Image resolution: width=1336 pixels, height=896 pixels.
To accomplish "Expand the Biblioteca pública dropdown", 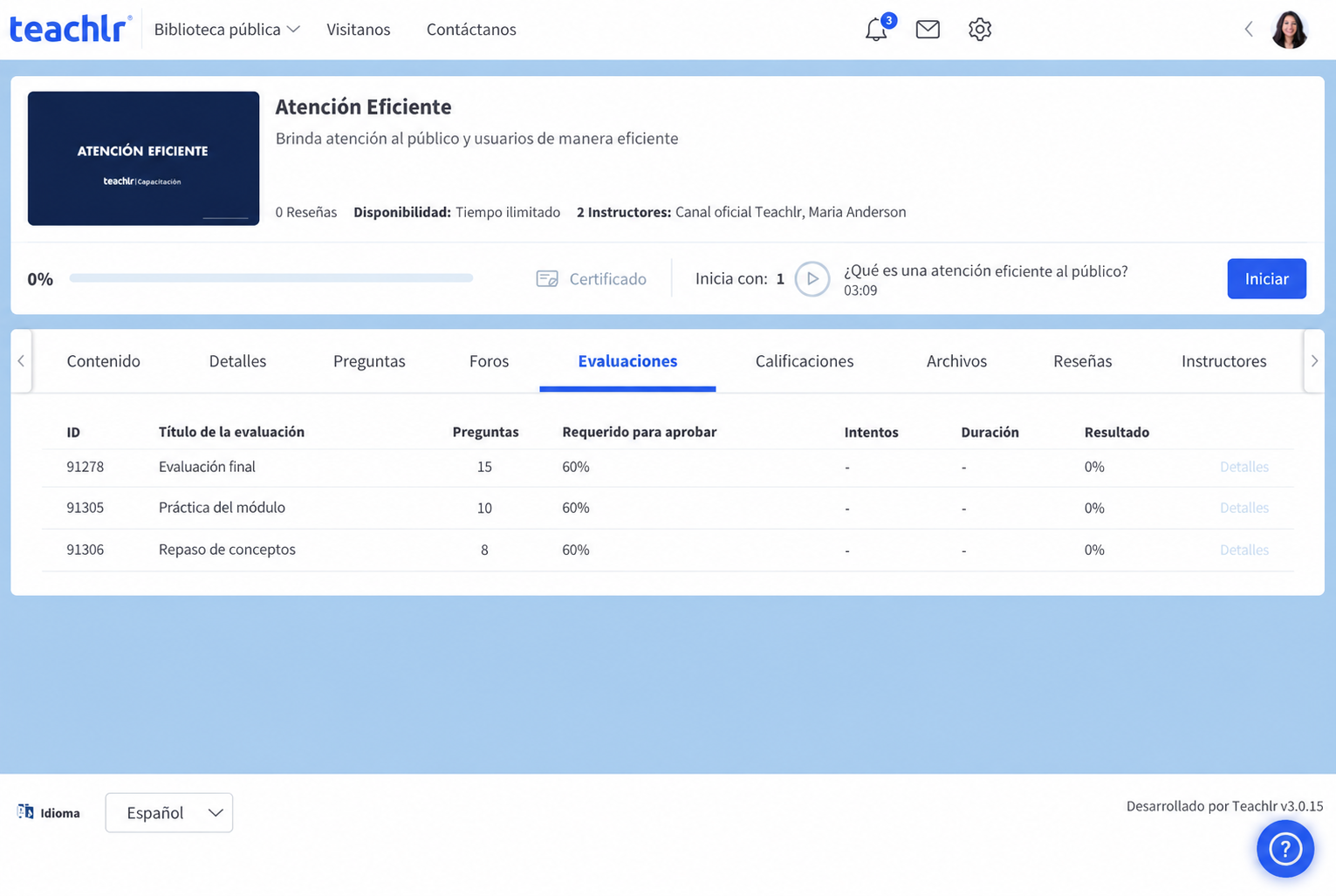I will tap(227, 30).
